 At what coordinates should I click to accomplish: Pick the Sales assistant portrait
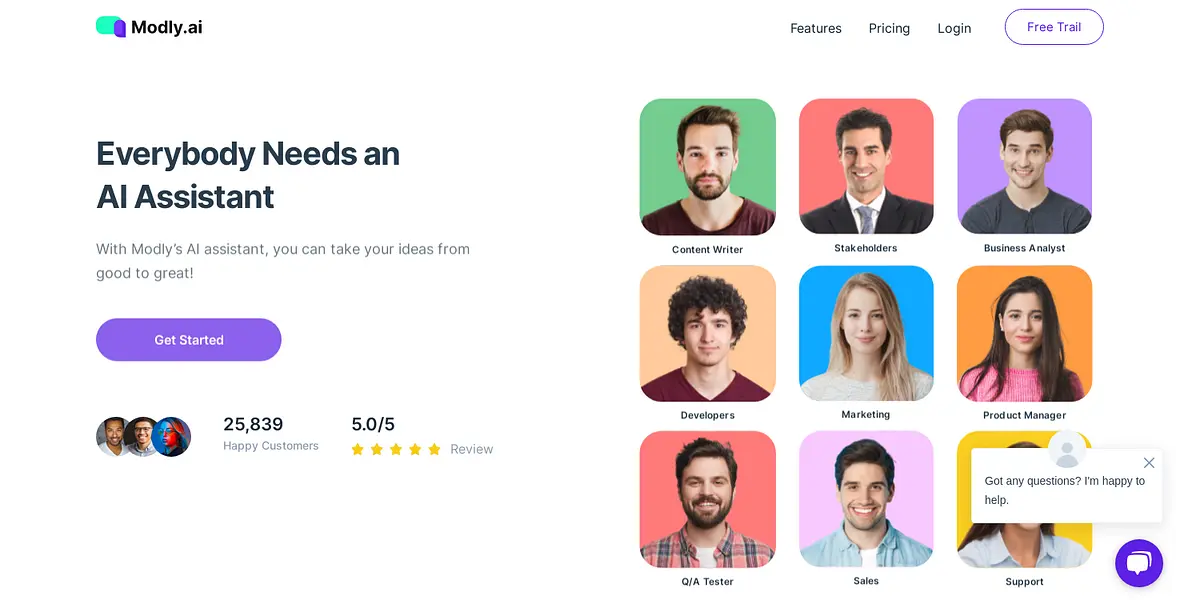coord(866,499)
